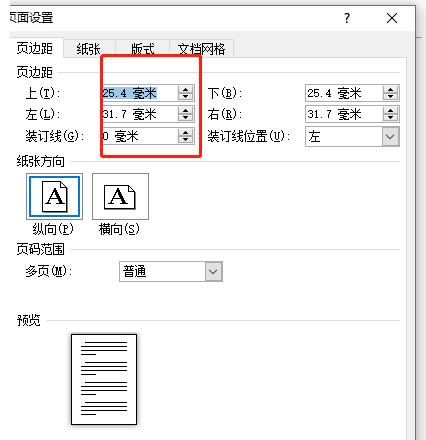Screen dimensions: 426x440
Task: Open the 版式 tab
Action: pyautogui.click(x=143, y=49)
